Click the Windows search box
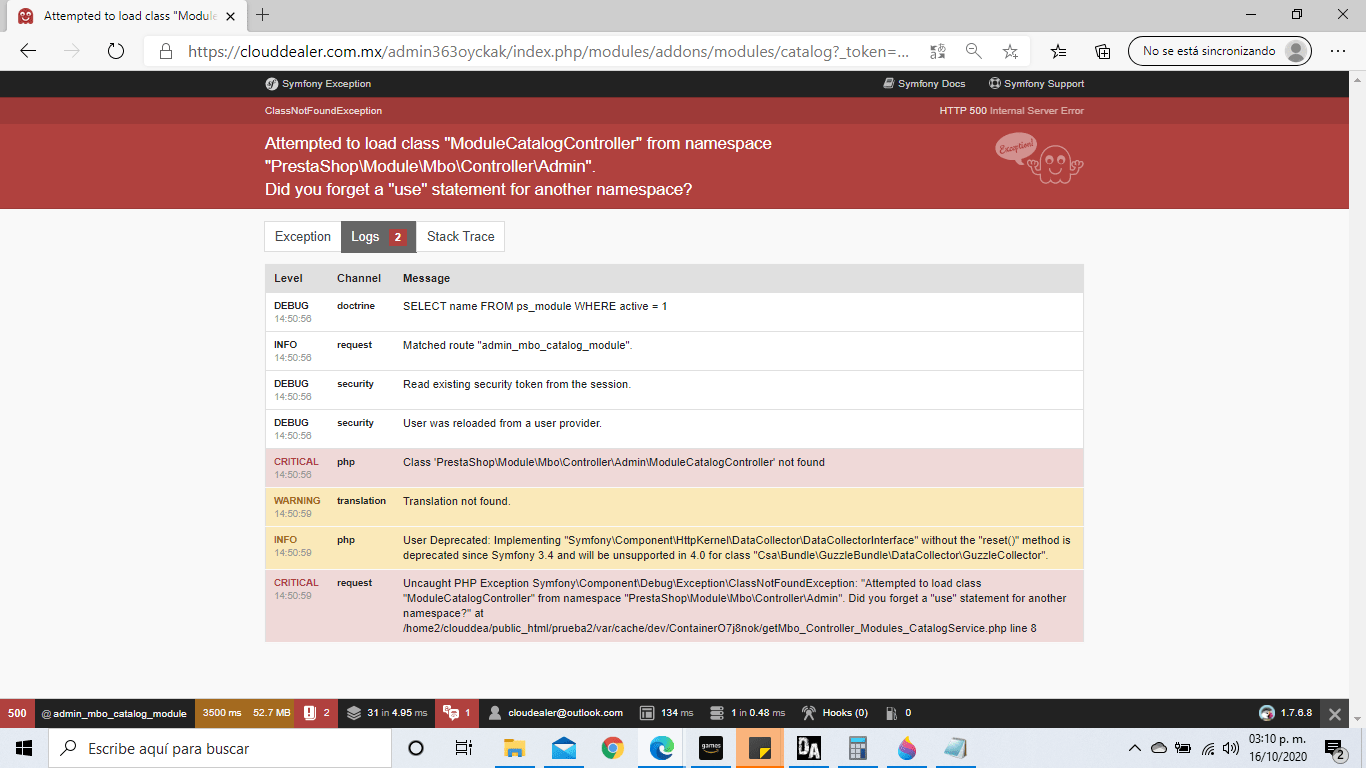This screenshot has width=1366, height=768. 220,748
